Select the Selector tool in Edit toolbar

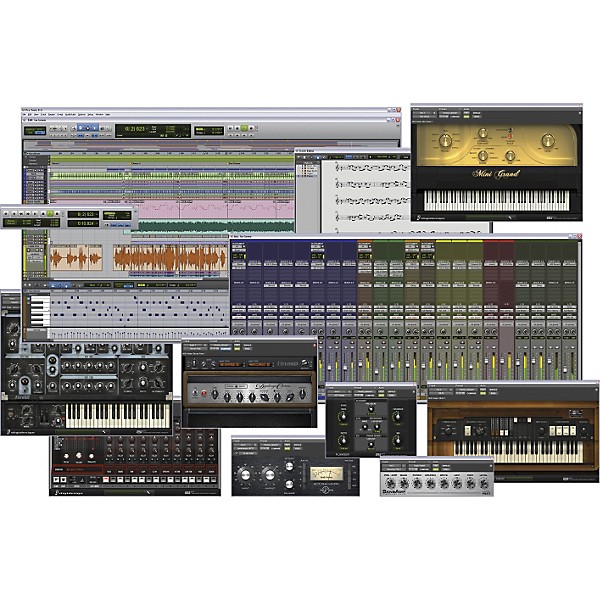click(88, 129)
